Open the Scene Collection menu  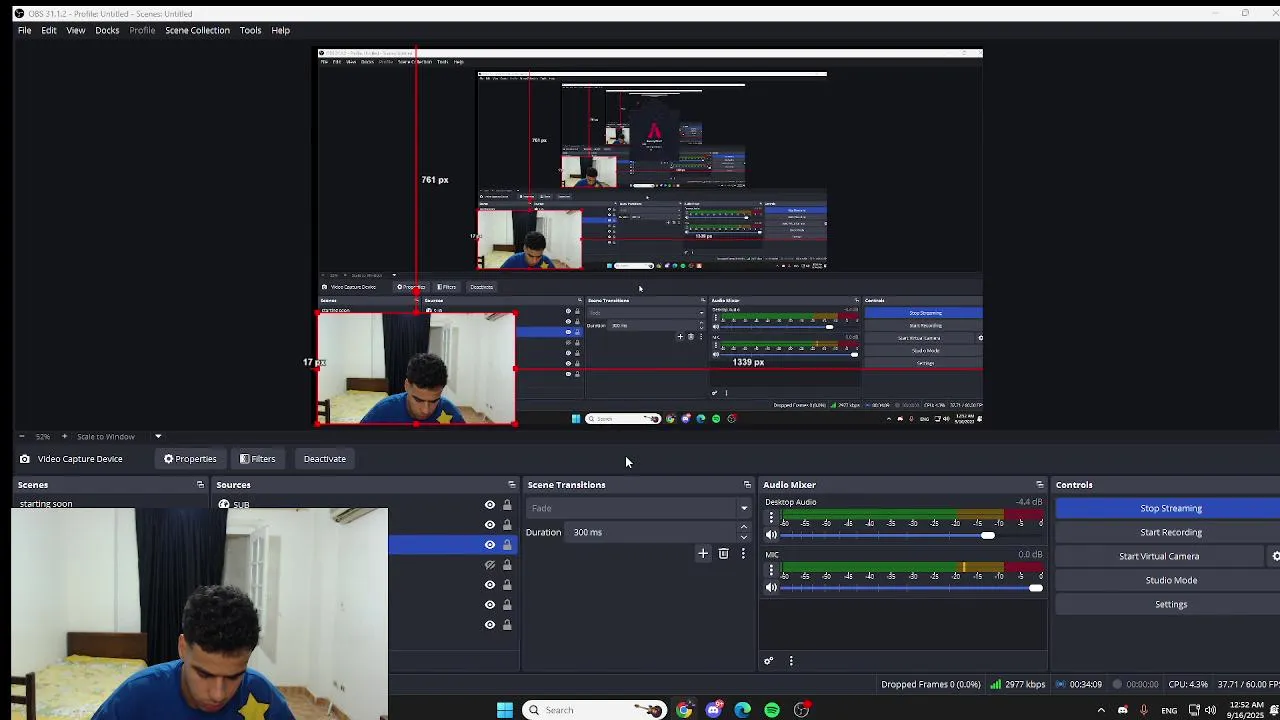tap(197, 30)
